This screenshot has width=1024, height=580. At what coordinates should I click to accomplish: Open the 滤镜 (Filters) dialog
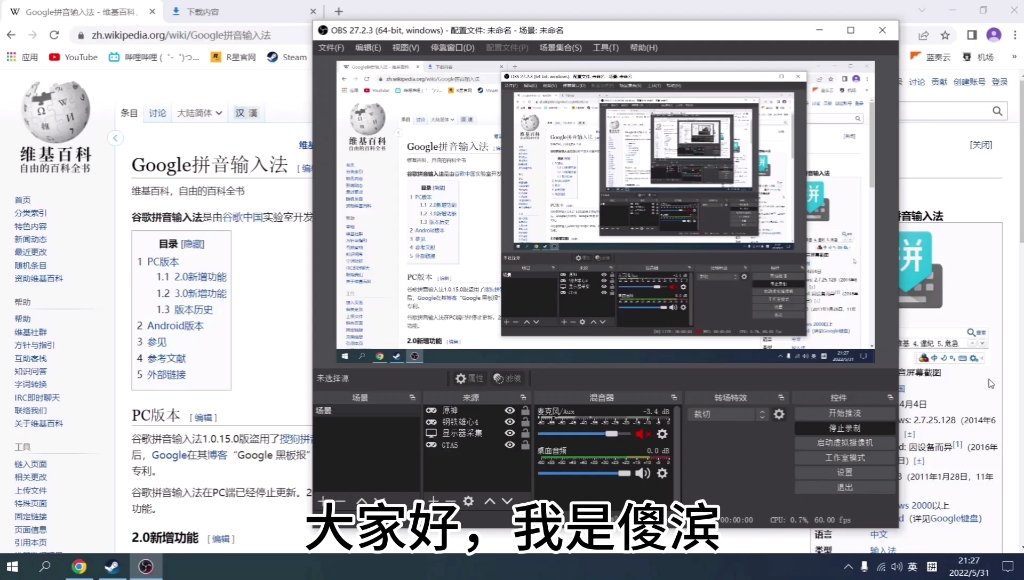pos(507,379)
